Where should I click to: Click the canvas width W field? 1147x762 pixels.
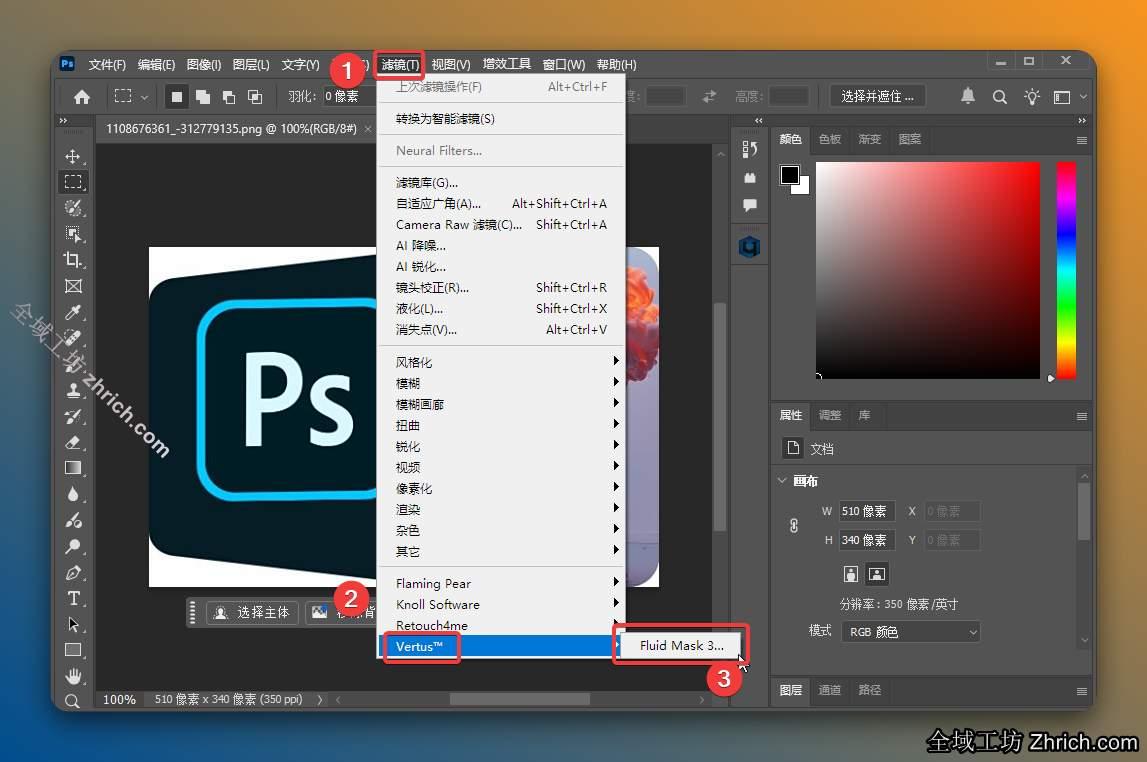(x=867, y=511)
